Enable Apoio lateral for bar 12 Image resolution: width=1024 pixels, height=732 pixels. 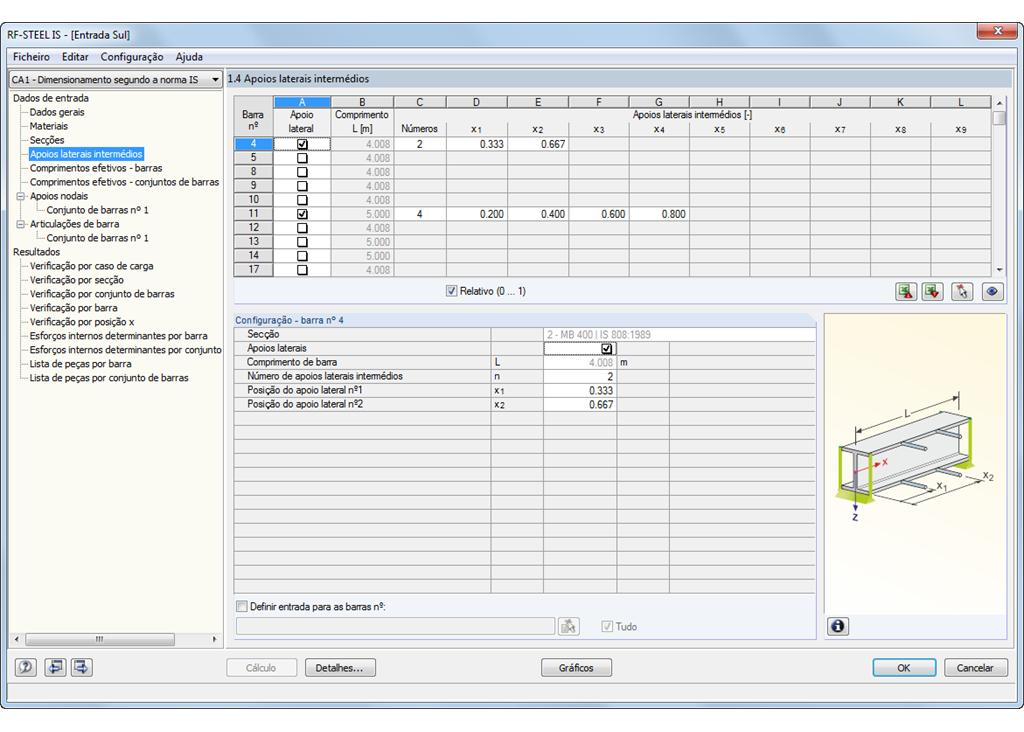click(302, 228)
